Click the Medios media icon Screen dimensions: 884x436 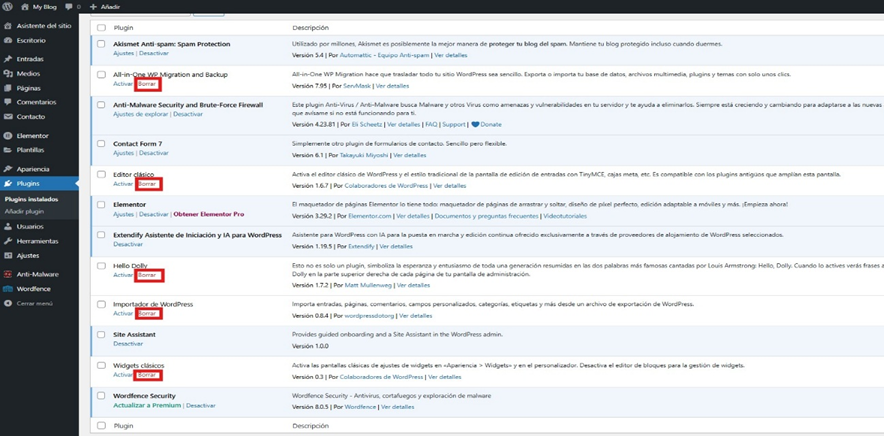pos(8,73)
